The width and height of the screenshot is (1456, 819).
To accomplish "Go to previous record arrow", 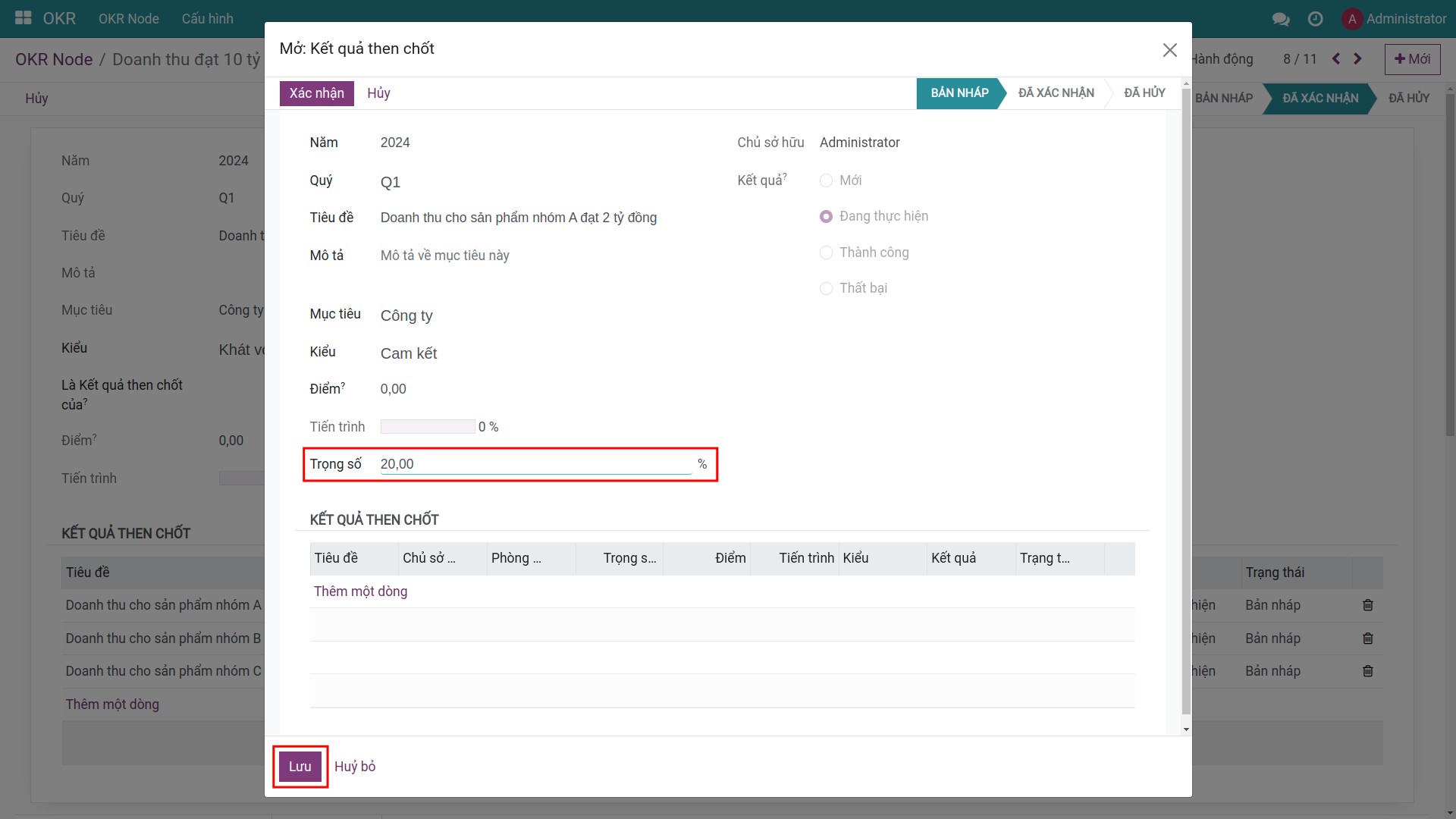I will pos(1336,59).
